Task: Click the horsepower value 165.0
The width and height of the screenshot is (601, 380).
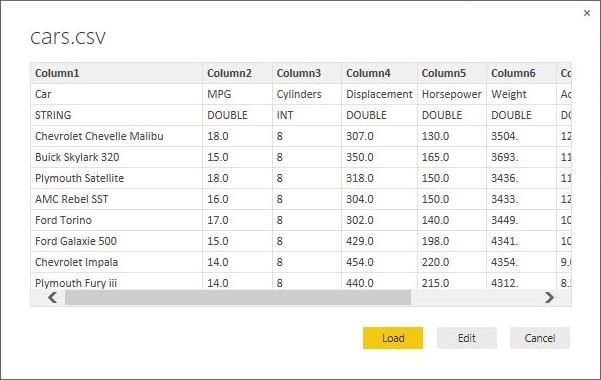Action: pos(452,157)
